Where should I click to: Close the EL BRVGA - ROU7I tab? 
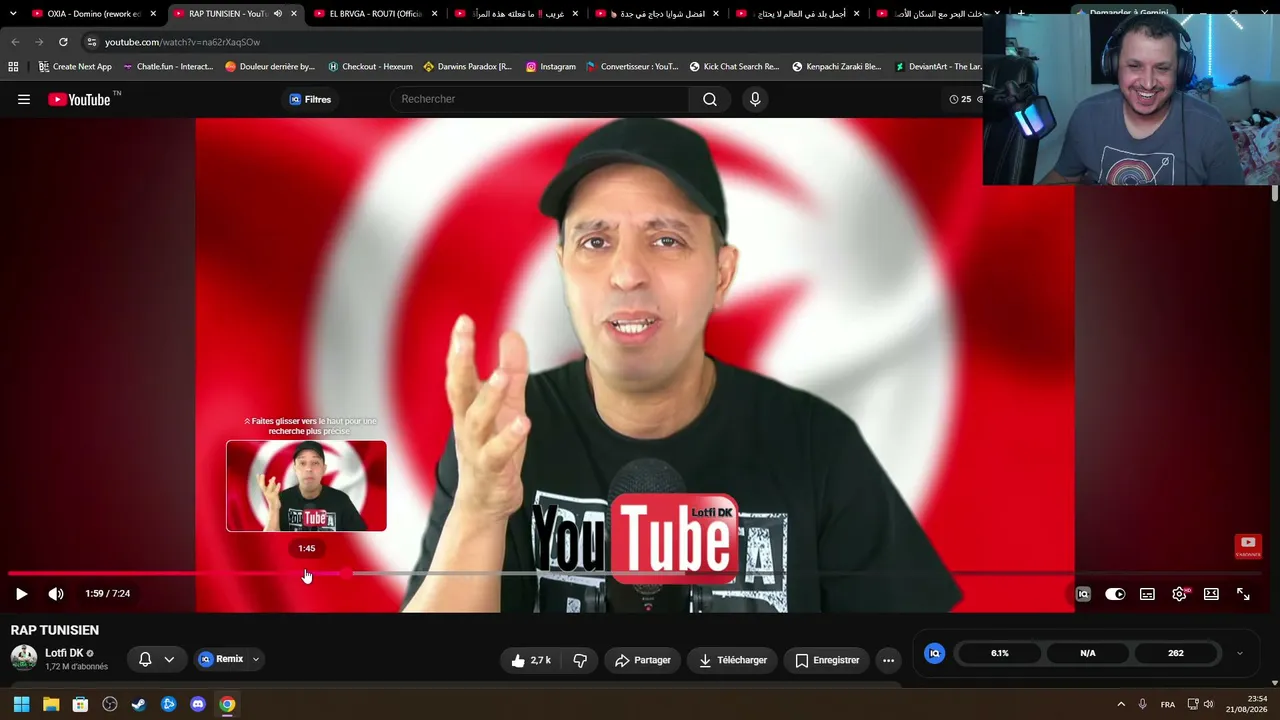point(434,14)
